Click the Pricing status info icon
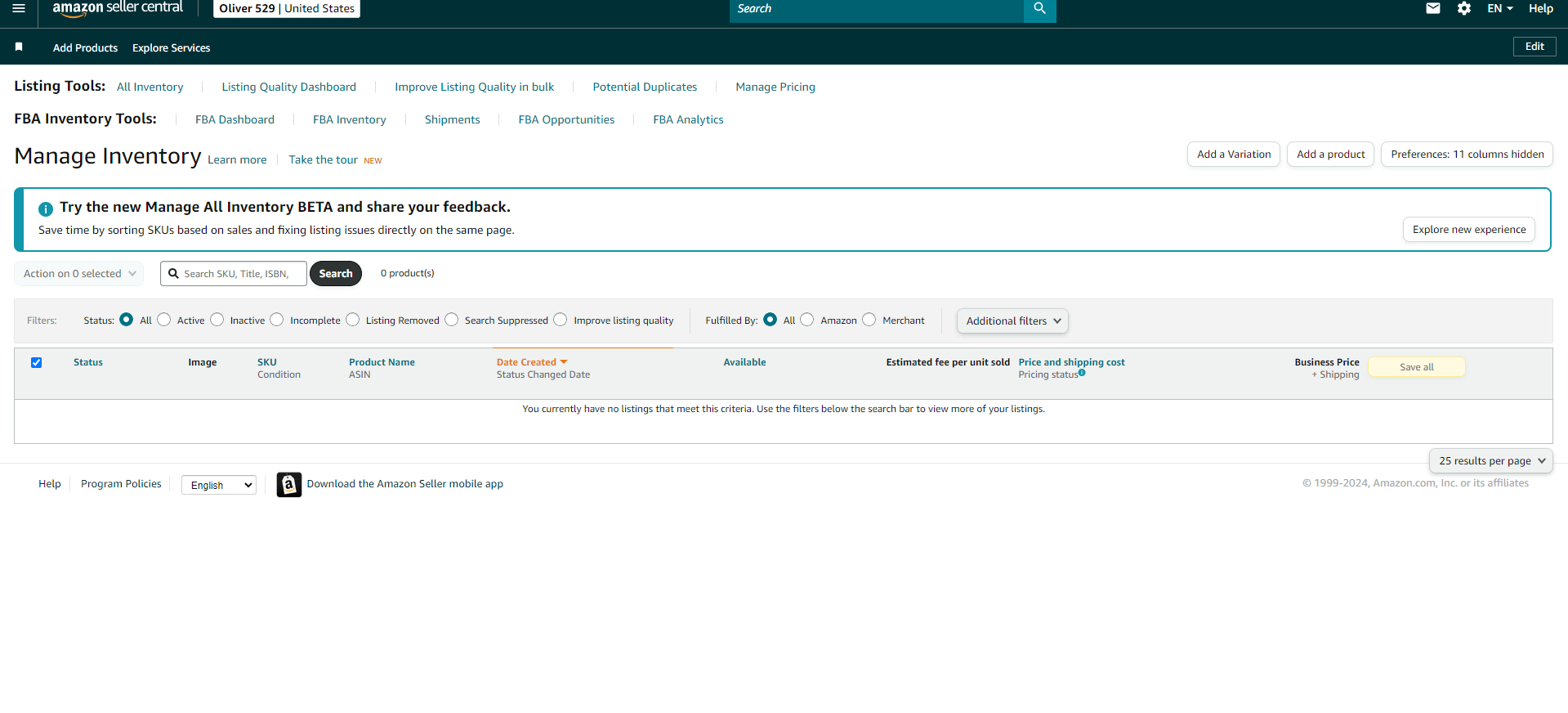Screen dimensions: 1568x713 coord(1082,373)
